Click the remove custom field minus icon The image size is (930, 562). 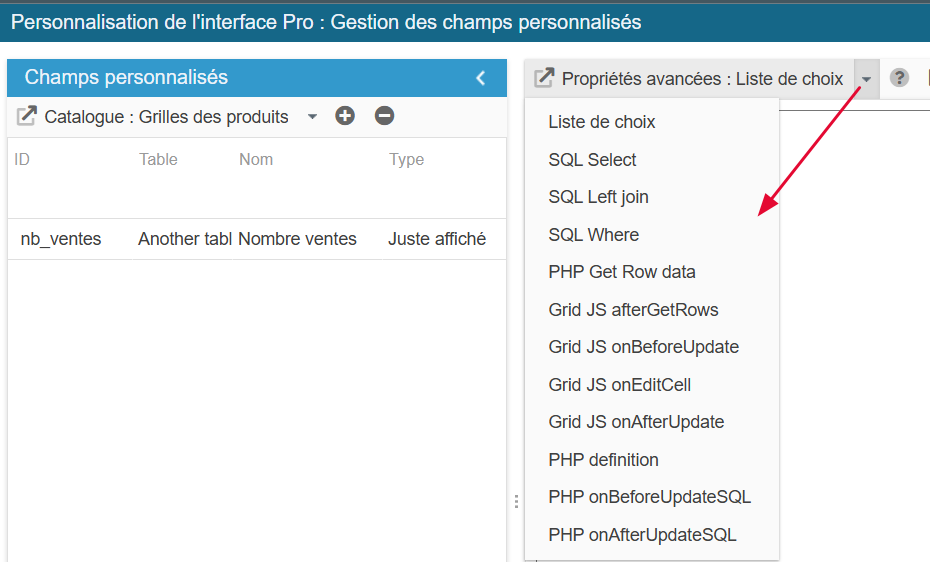pos(384,116)
